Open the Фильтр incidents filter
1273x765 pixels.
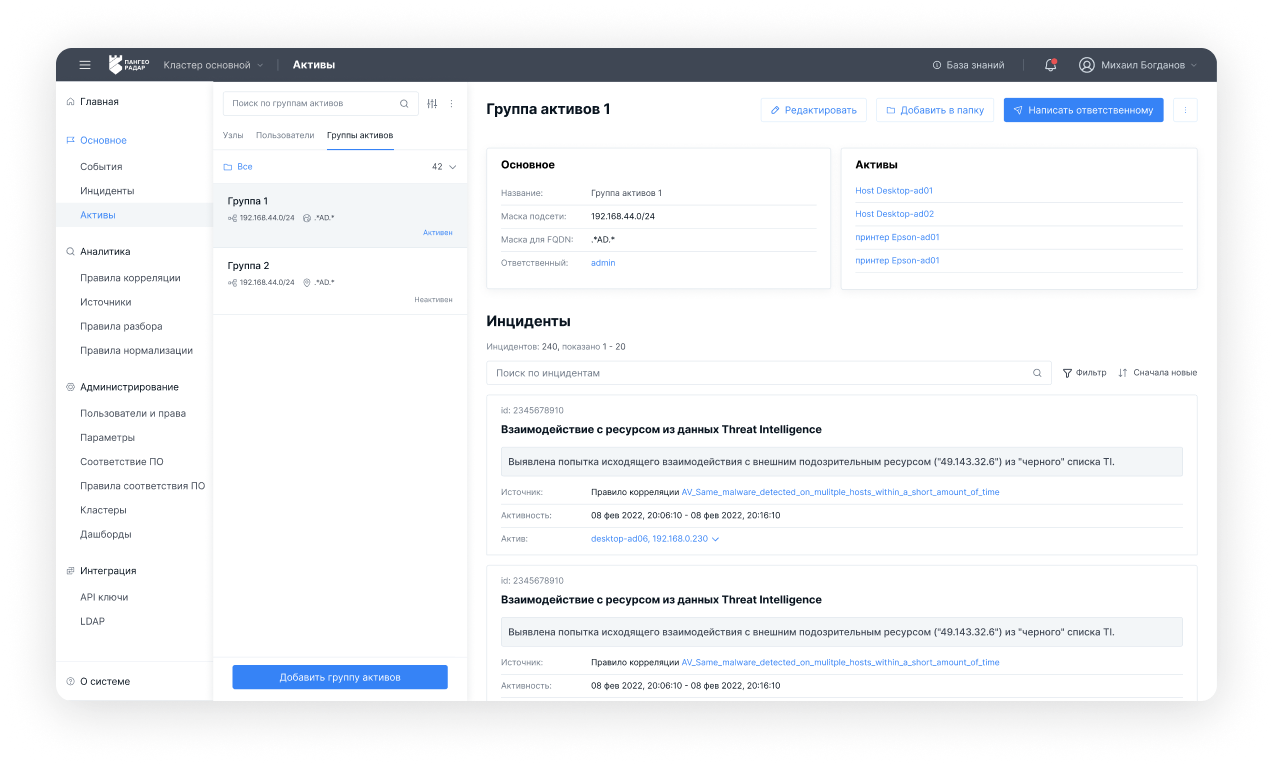(1084, 373)
